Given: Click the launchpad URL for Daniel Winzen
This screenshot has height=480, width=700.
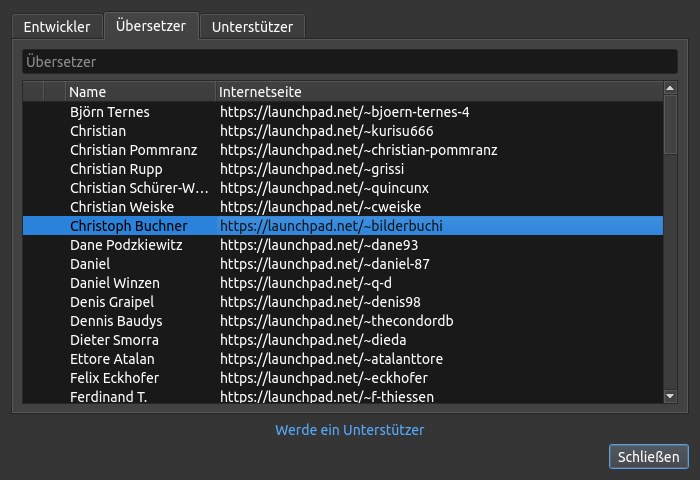Looking at the screenshot, I should click(x=306, y=283).
